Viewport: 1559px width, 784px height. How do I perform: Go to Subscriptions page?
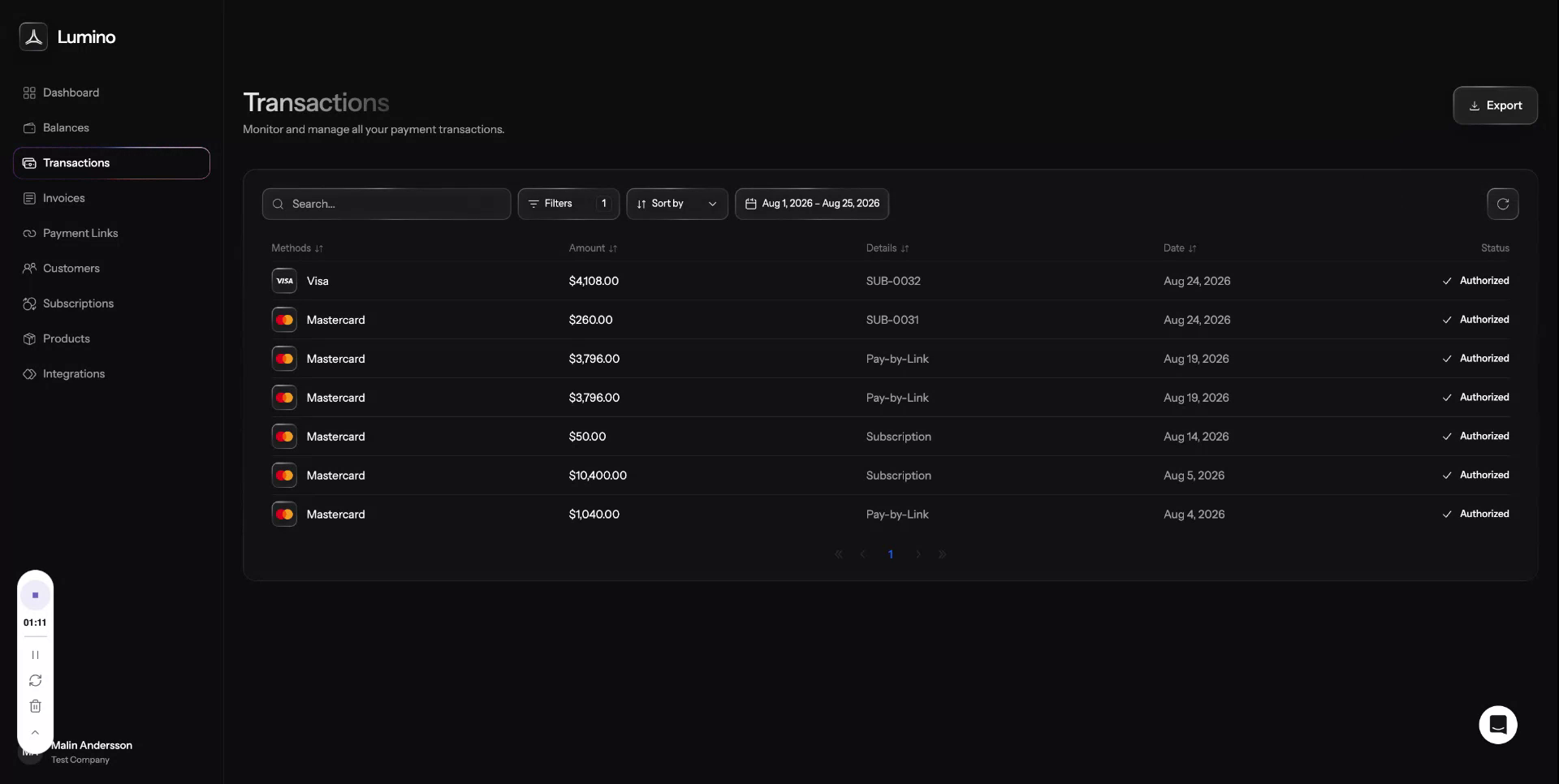pyautogui.click(x=111, y=304)
